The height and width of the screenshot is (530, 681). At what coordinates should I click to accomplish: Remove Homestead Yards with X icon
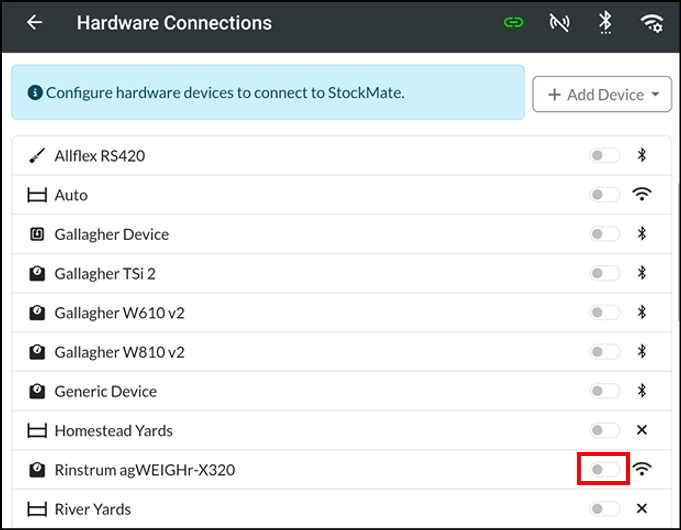coord(641,430)
